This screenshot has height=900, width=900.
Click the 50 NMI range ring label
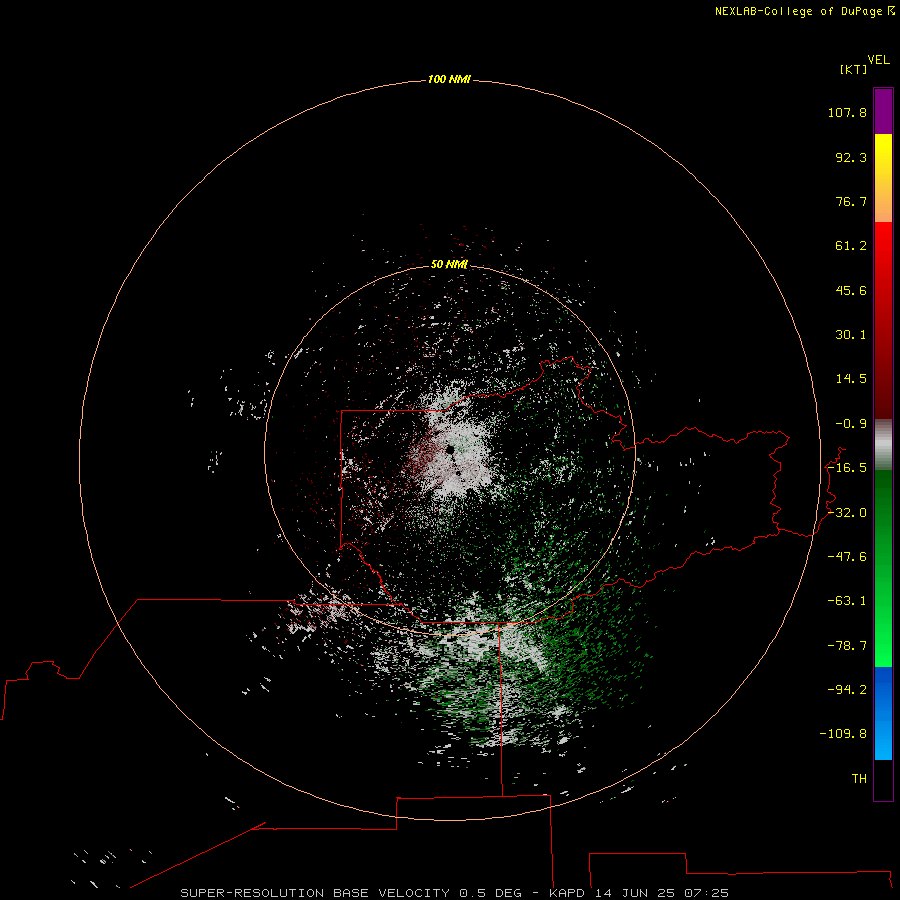449,264
